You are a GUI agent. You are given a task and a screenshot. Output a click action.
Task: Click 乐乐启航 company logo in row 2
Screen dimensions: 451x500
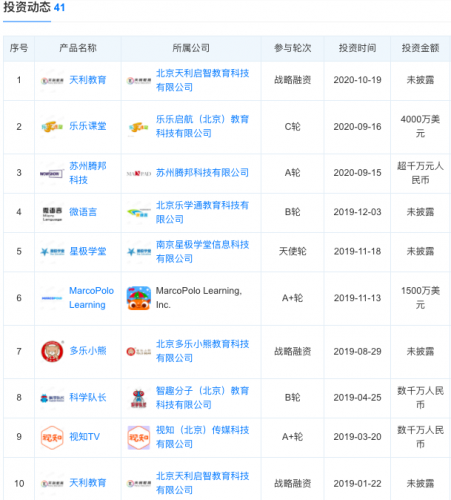coord(139,127)
